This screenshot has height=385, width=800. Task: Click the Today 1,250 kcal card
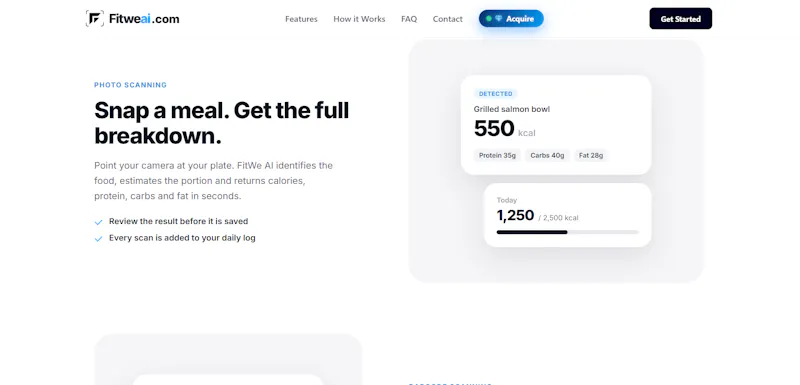pos(567,215)
